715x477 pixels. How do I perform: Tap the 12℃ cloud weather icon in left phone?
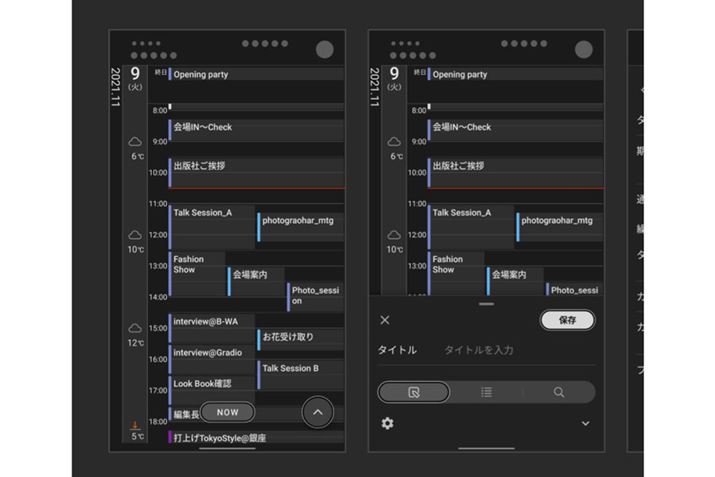pyautogui.click(x=135, y=328)
